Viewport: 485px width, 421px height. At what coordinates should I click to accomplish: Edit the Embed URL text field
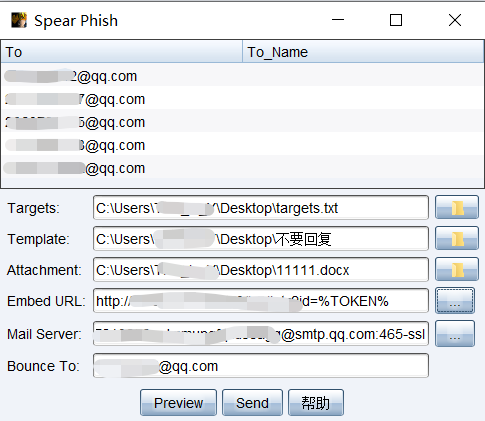tap(261, 301)
